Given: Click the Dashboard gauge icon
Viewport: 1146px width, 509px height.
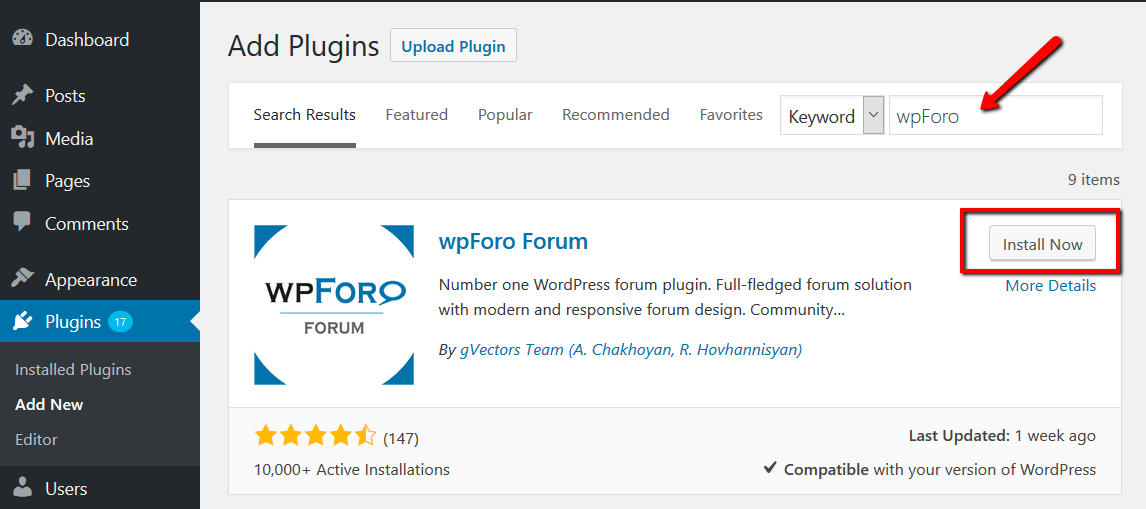Looking at the screenshot, I should [x=22, y=39].
